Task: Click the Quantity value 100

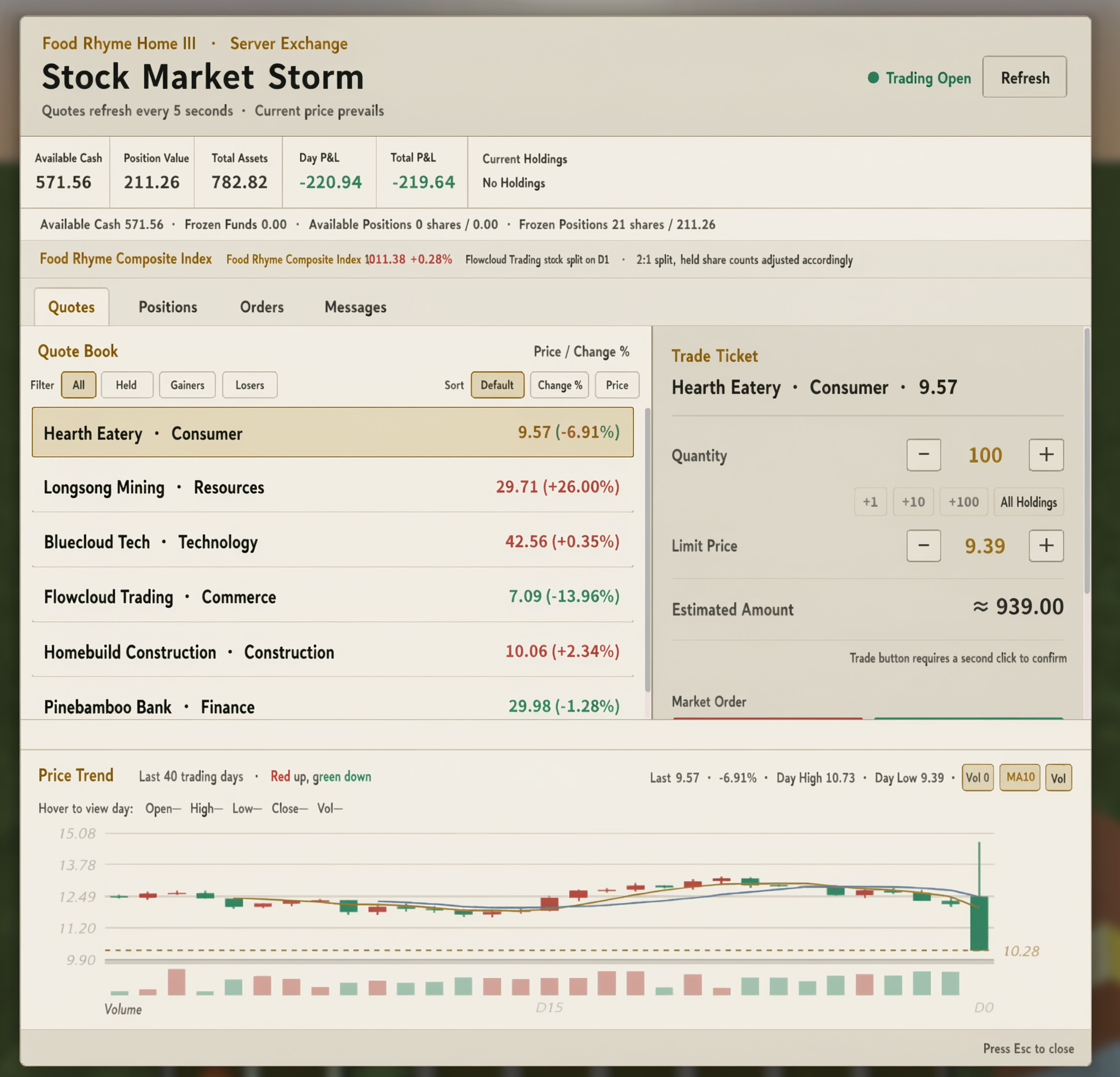Action: pos(984,455)
